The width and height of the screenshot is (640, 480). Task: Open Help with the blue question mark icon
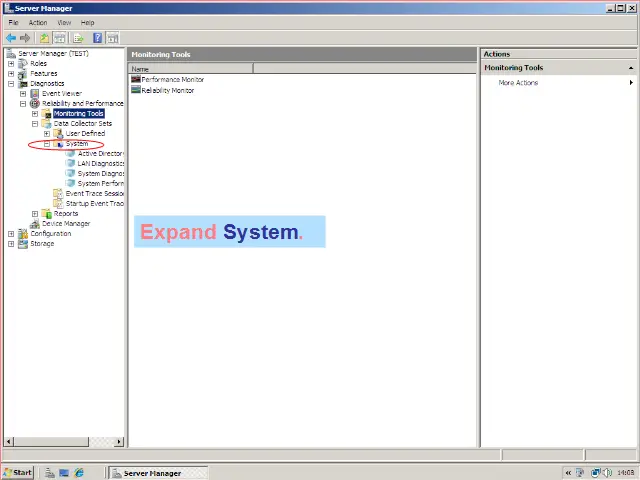coord(98,38)
